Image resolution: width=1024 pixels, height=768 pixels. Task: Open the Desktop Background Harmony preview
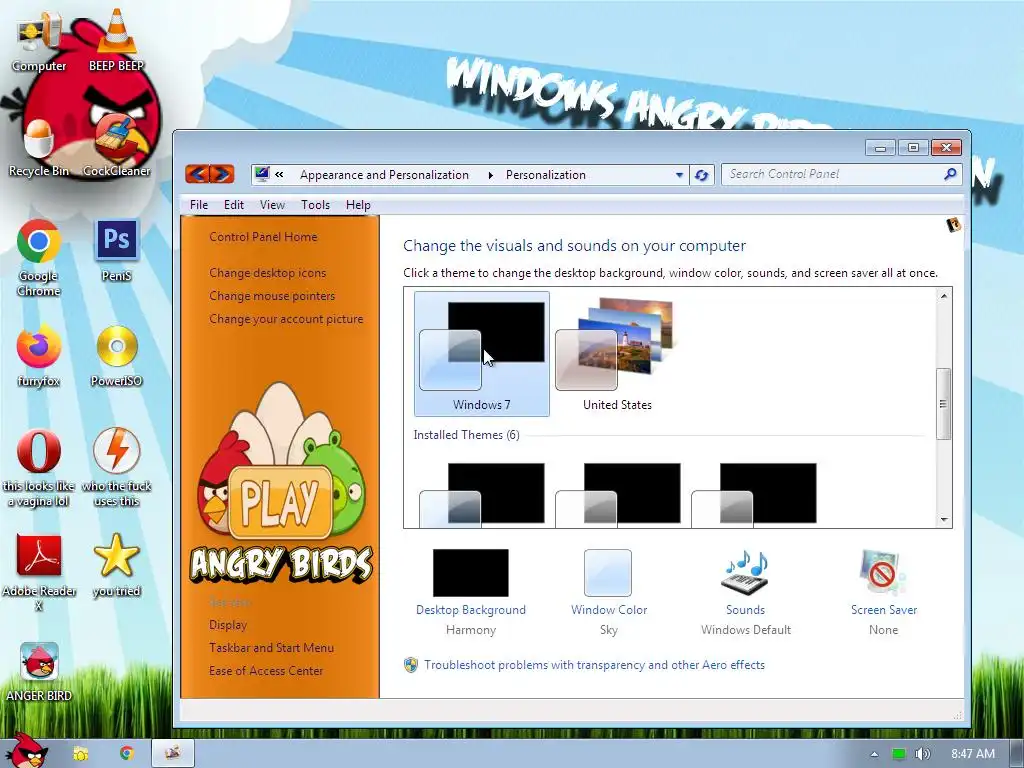470,573
